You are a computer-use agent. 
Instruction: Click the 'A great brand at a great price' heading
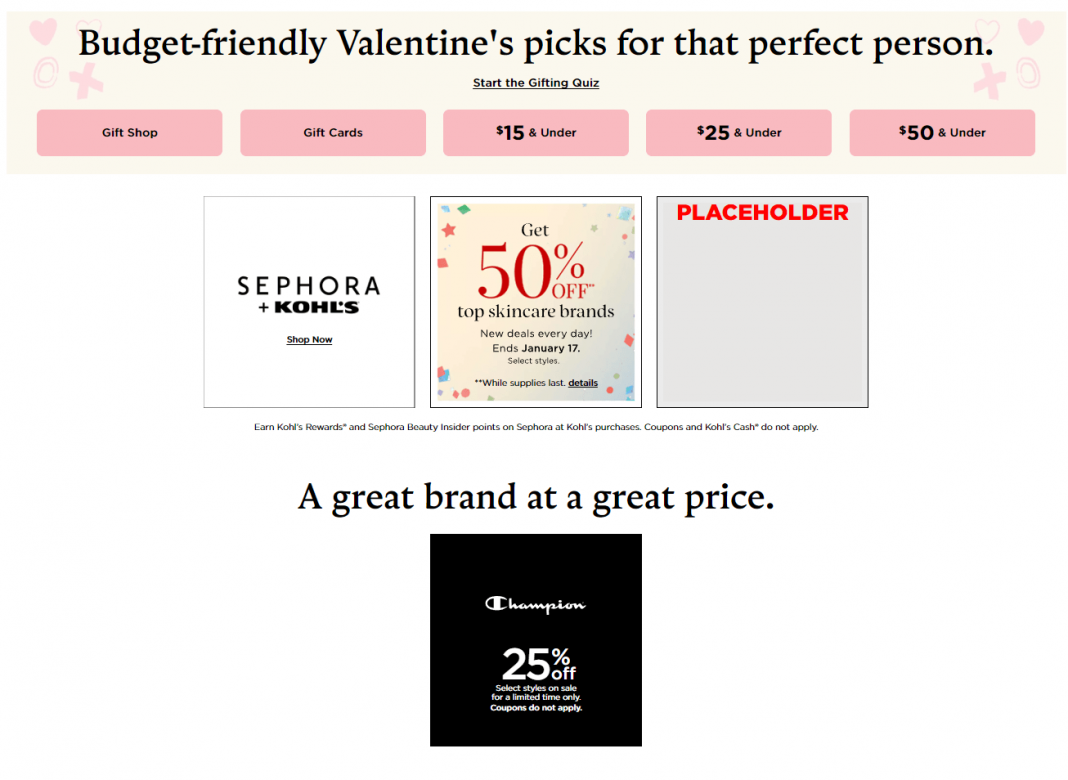536,497
